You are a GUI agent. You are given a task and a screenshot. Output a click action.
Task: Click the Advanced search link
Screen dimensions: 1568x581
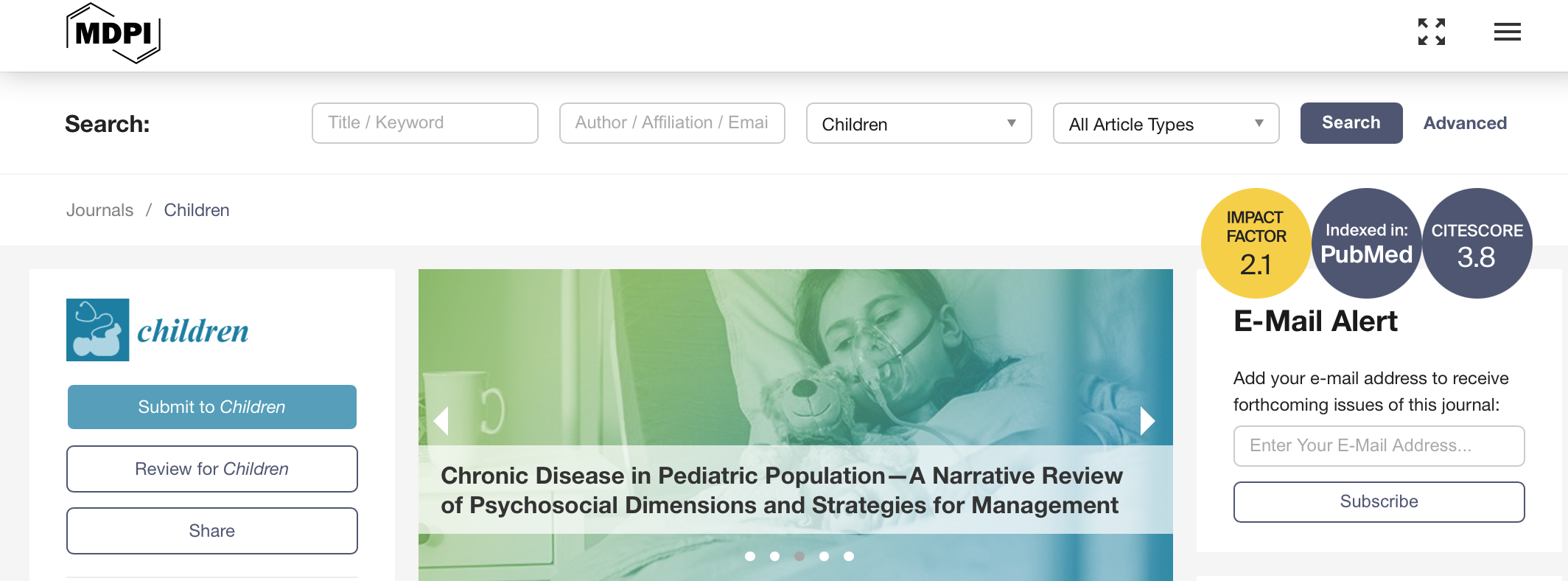coord(1465,123)
